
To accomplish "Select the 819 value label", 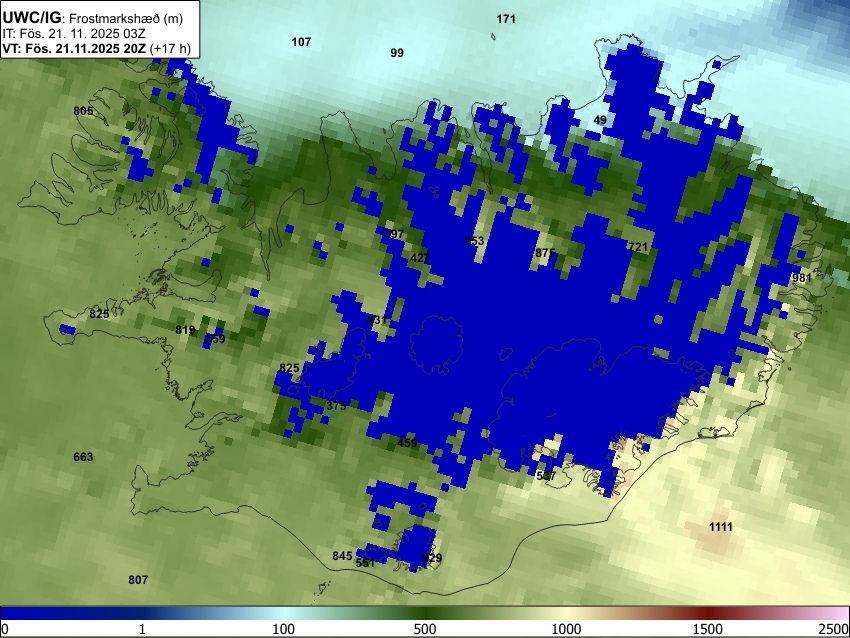I will coord(185,330).
